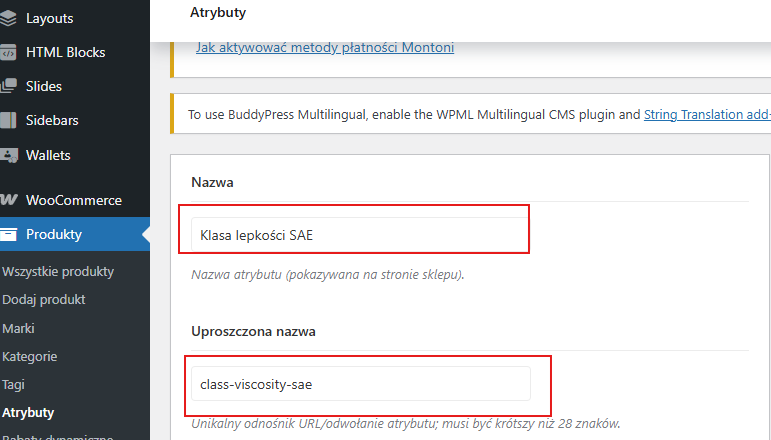771x440 pixels.
Task: Select Atrybuty submenu item
Action: [x=28, y=412]
